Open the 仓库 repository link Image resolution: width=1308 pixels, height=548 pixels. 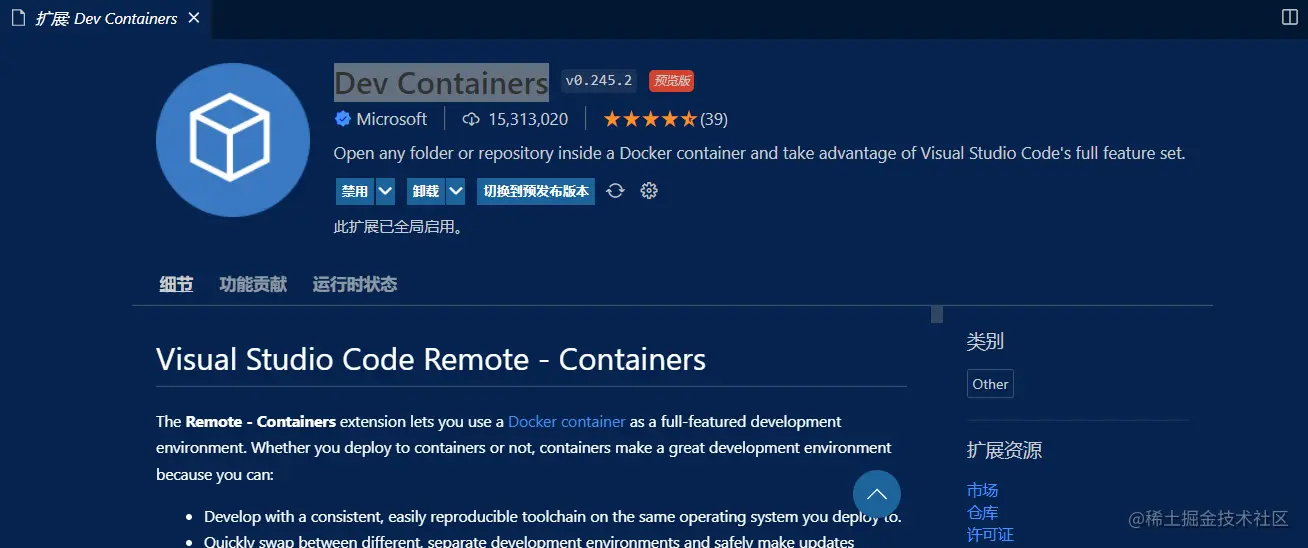pos(982,512)
